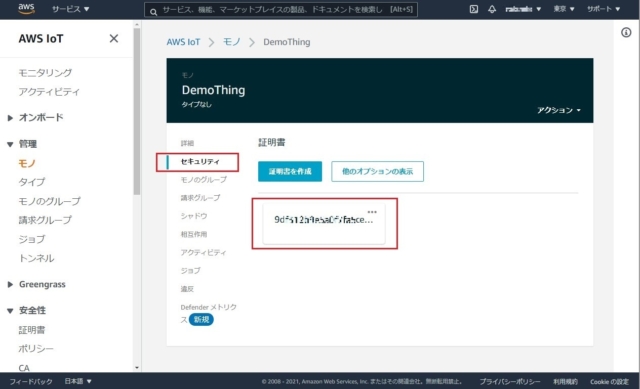Screen dimensions: 640x389
Task: Select the セキュリティ tab
Action: [x=200, y=162]
